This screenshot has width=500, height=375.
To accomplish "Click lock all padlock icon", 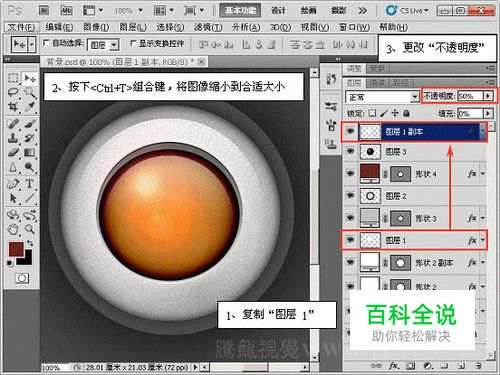I will (406, 113).
